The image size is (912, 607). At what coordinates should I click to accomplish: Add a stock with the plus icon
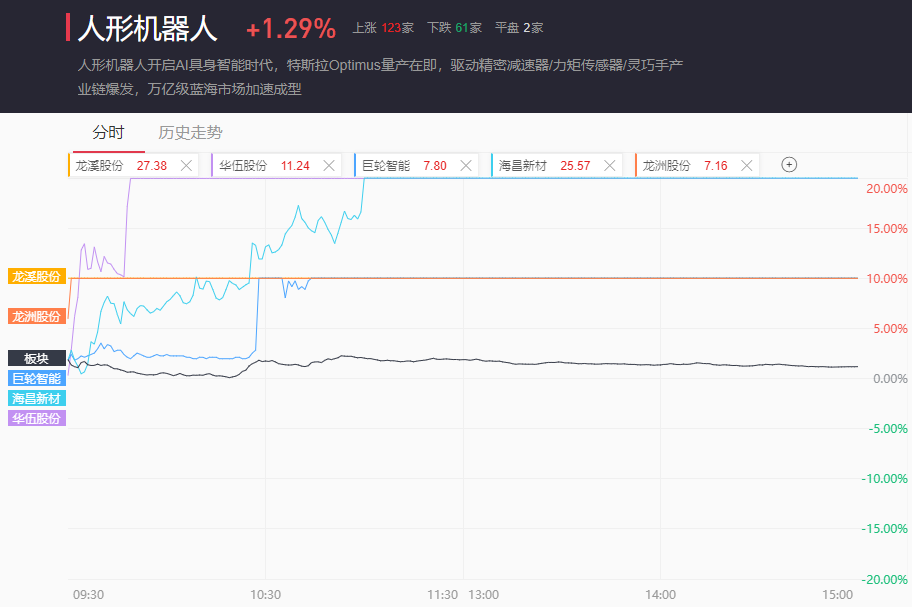coord(789,165)
